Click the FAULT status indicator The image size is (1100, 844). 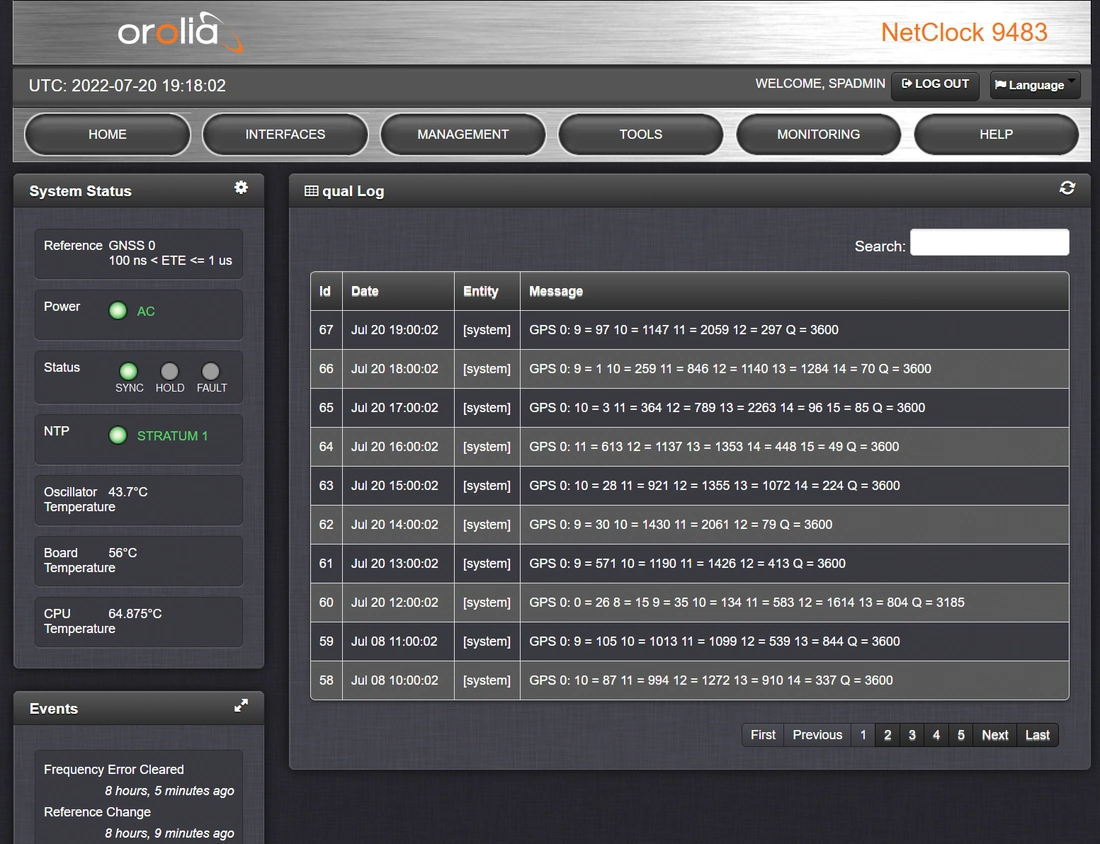pyautogui.click(x=210, y=370)
